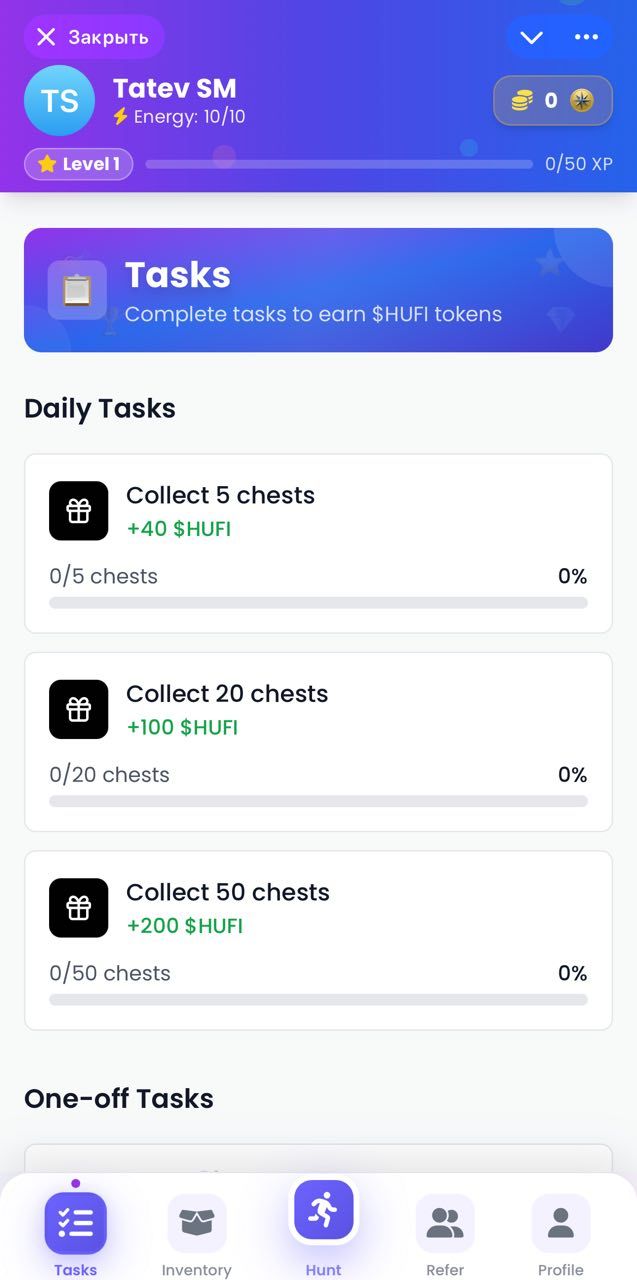Tap the Level 1 star badge
The image size is (637, 1280).
pos(78,163)
